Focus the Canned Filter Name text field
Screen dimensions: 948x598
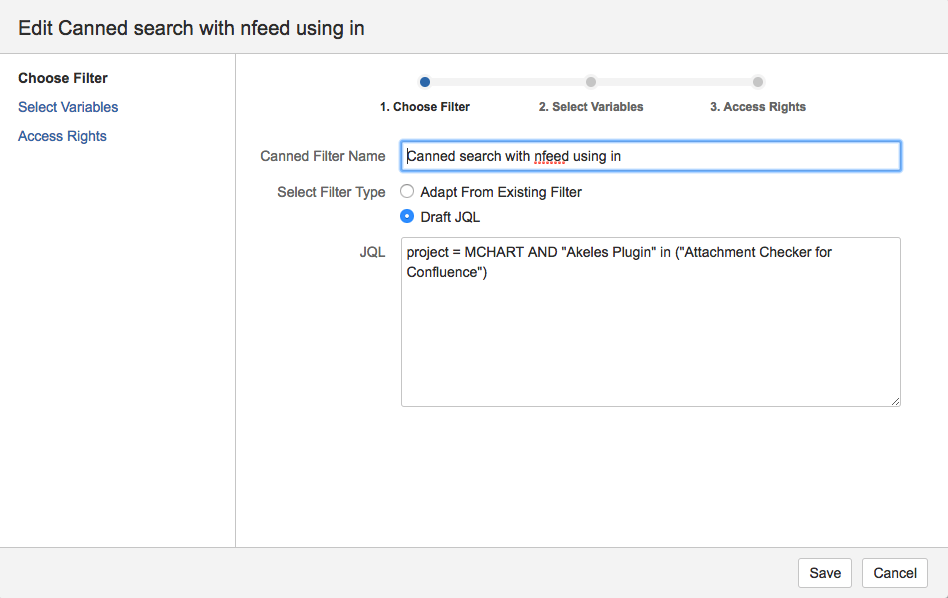(x=650, y=156)
